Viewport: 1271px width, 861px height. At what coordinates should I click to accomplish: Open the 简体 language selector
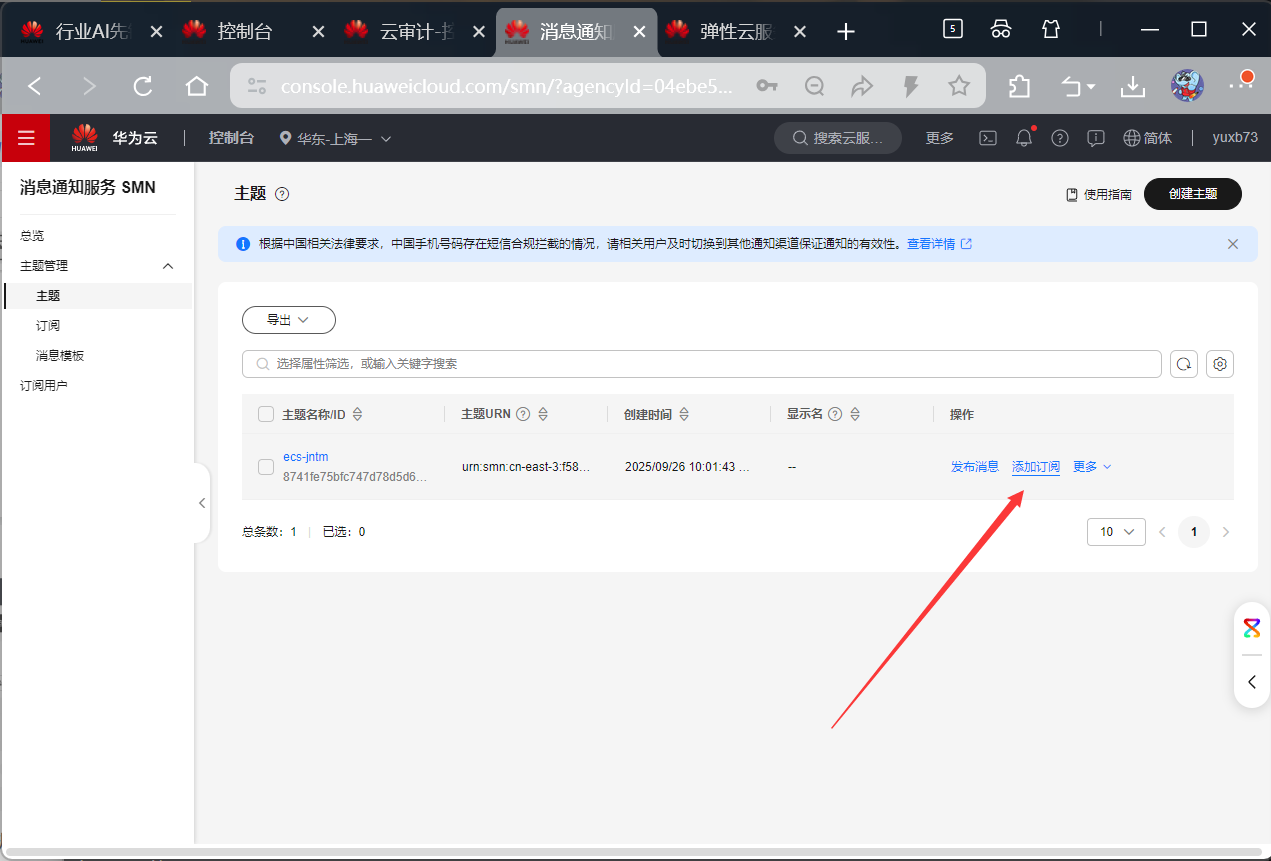tap(1148, 138)
